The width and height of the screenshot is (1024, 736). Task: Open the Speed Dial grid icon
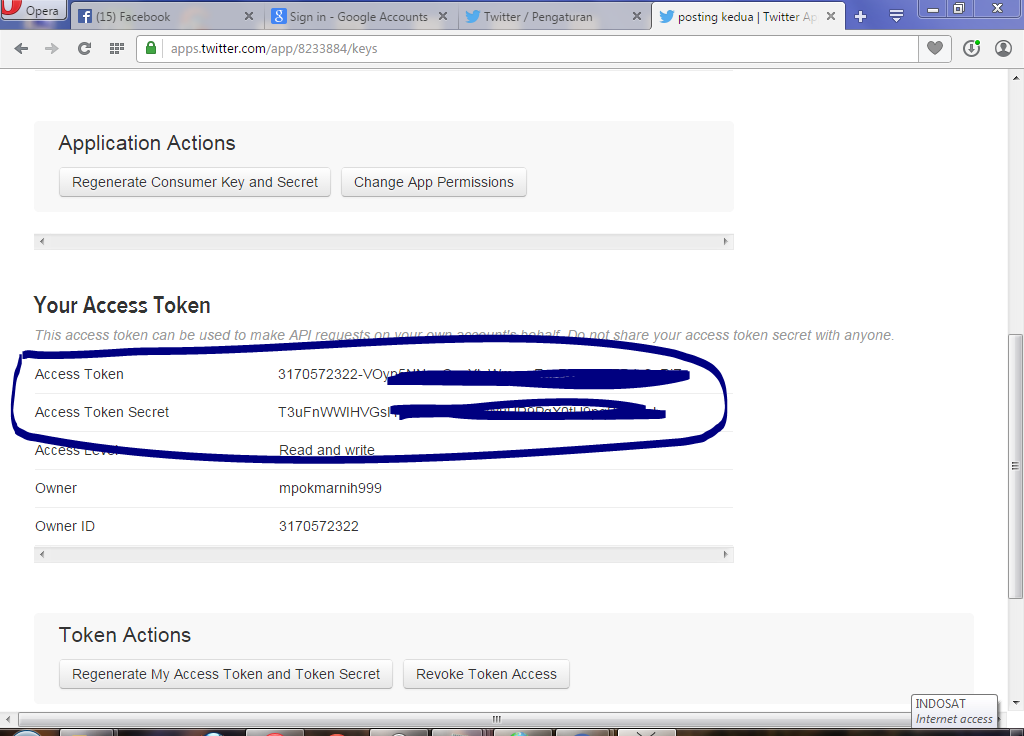(117, 48)
